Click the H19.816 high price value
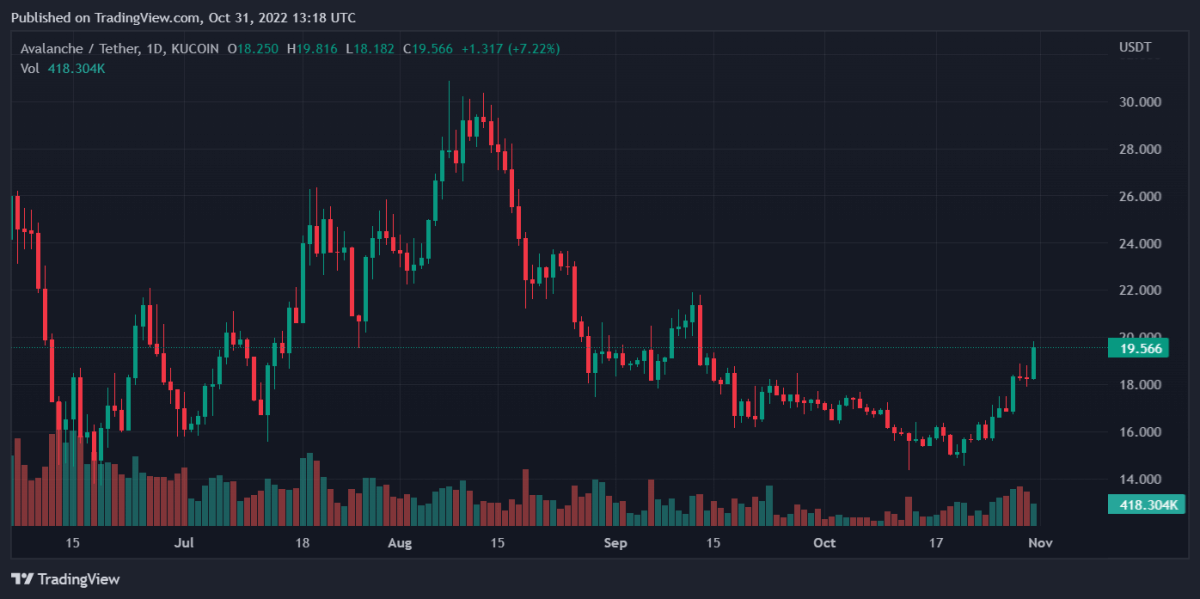The image size is (1200, 599). [x=312, y=48]
